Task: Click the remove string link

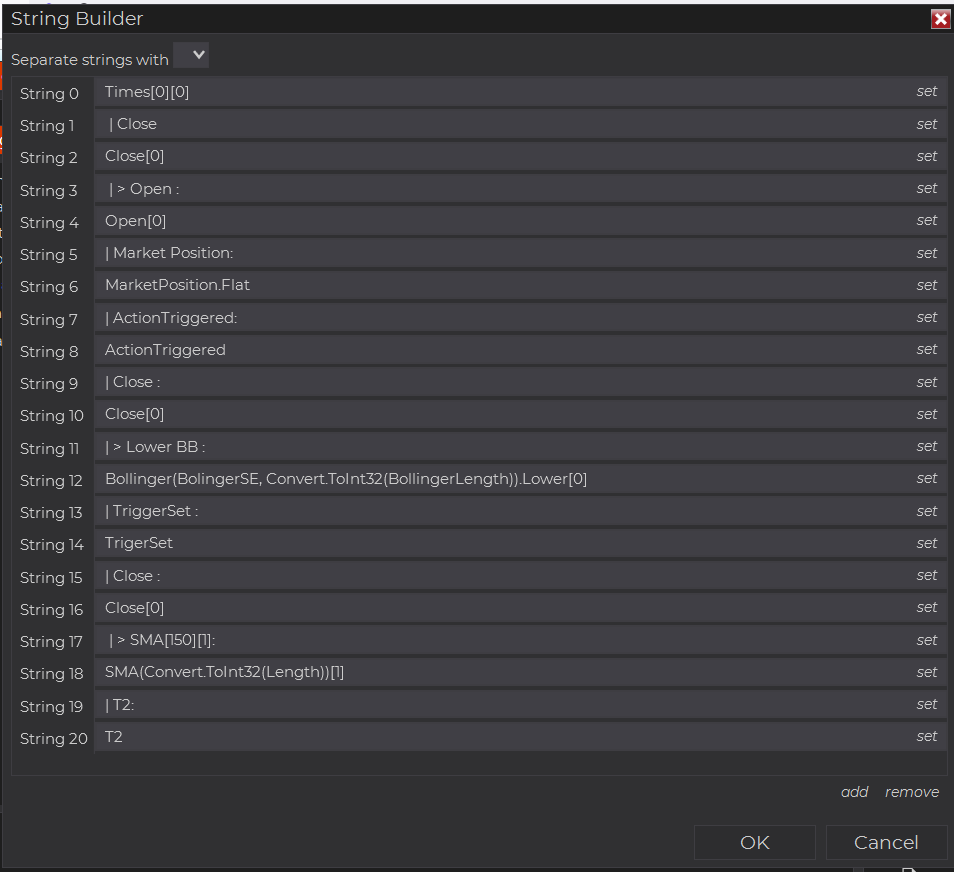Action: pyautogui.click(x=911, y=792)
